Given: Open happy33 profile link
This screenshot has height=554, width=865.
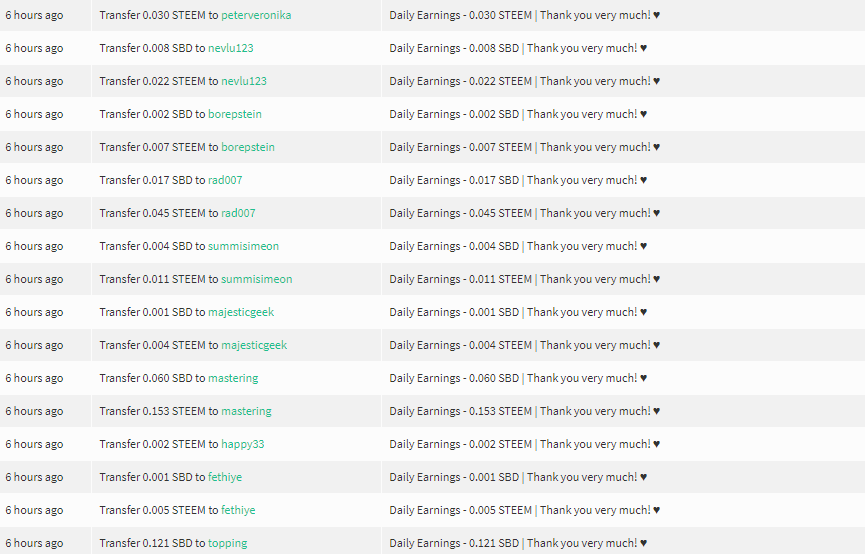Looking at the screenshot, I should [243, 445].
